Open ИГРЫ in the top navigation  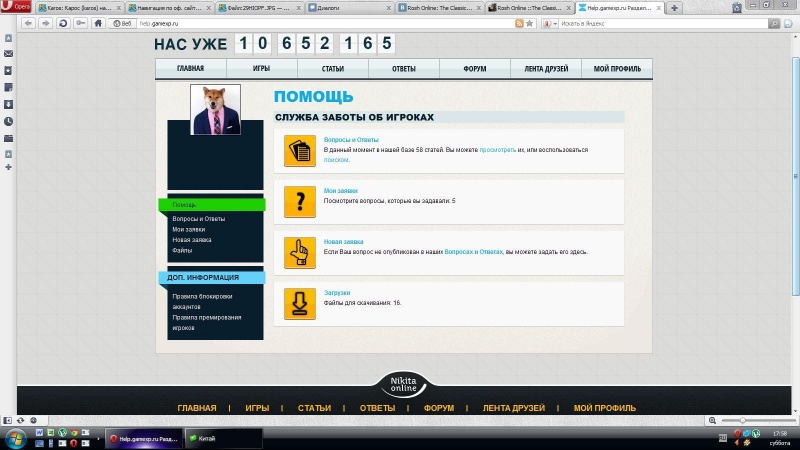click(261, 69)
